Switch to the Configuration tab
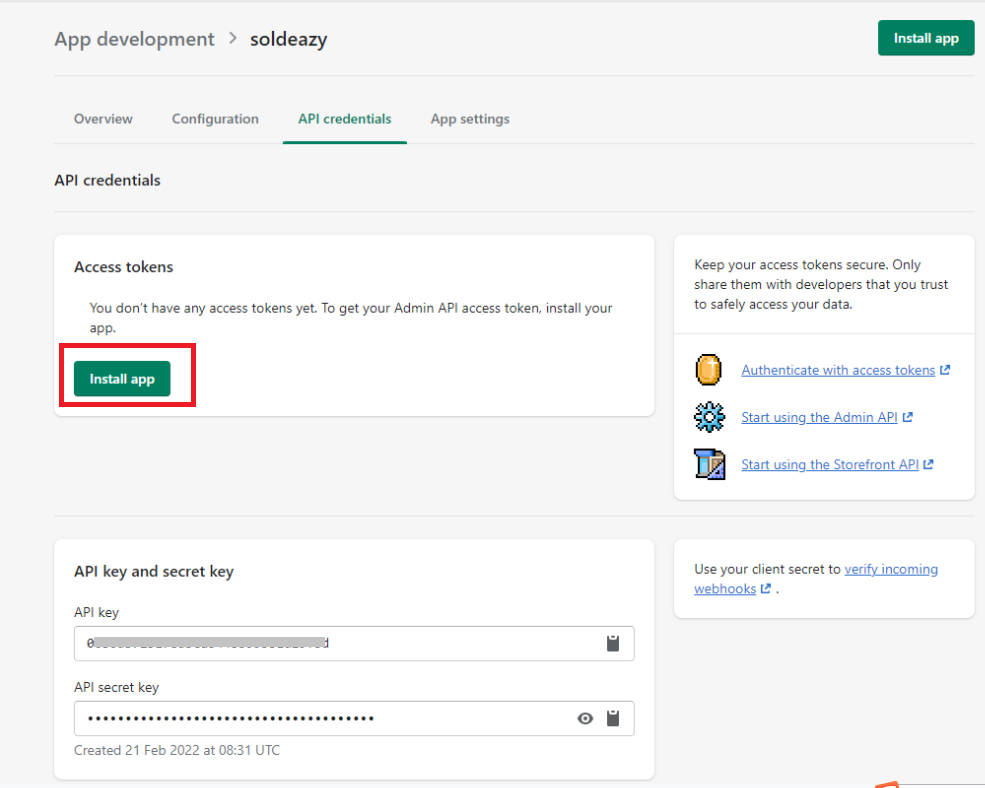The image size is (985, 788). point(215,119)
